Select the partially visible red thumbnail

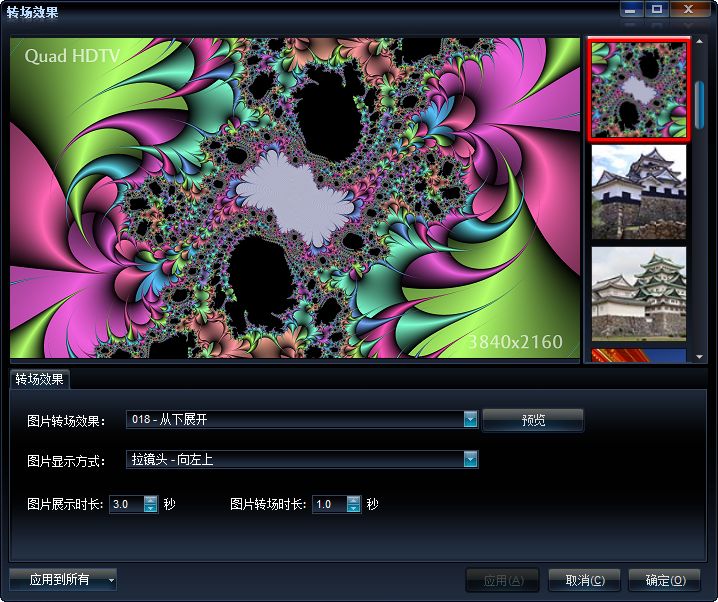pyautogui.click(x=639, y=356)
